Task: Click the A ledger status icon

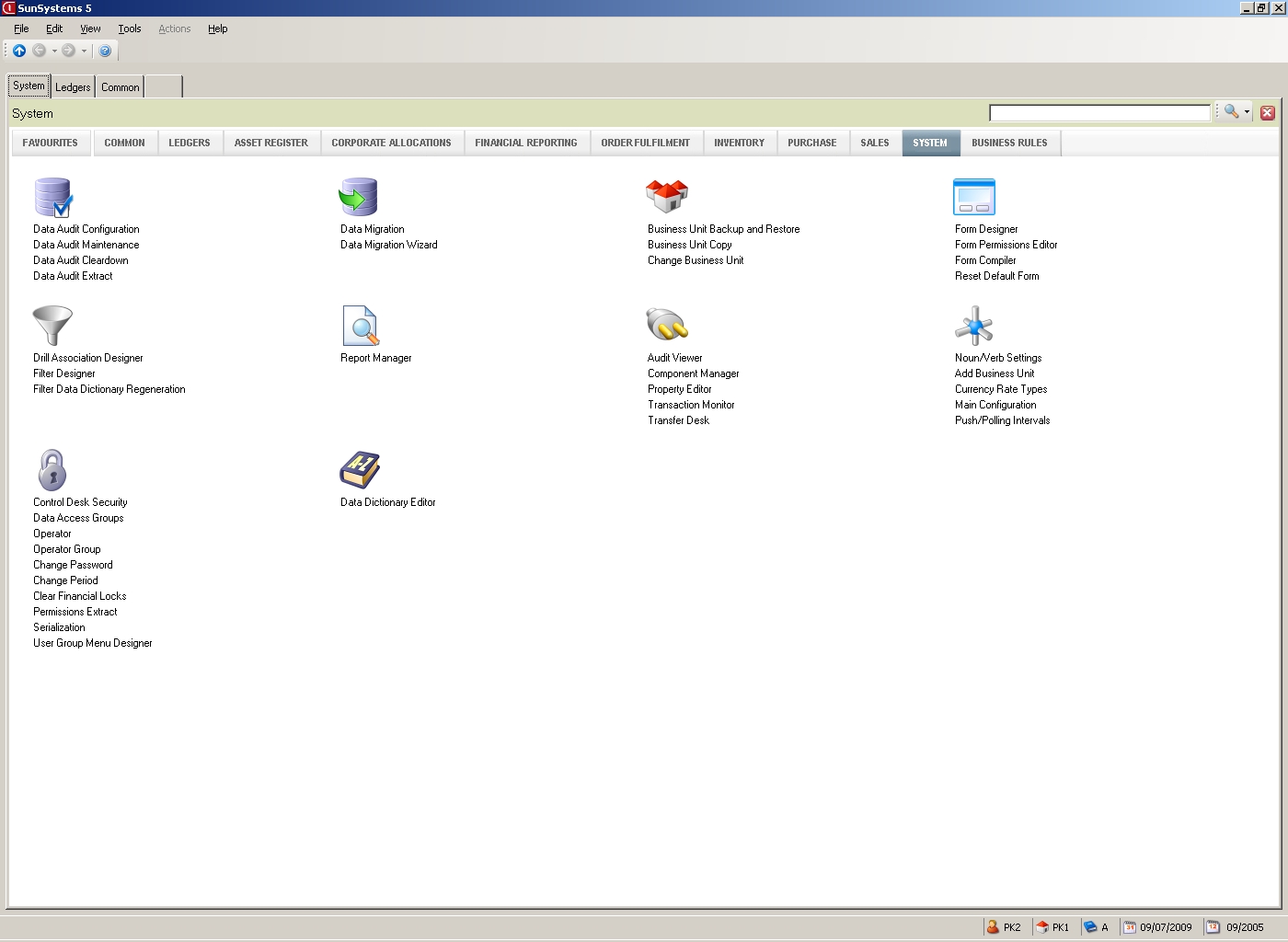Action: [x=1090, y=927]
